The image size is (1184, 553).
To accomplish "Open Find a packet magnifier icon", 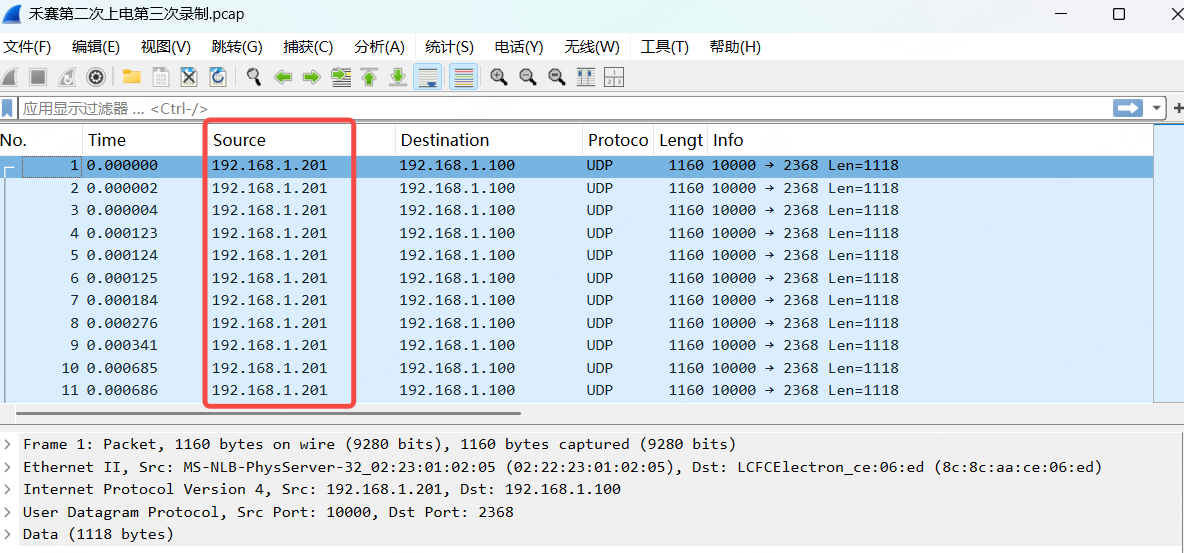I will (x=254, y=77).
